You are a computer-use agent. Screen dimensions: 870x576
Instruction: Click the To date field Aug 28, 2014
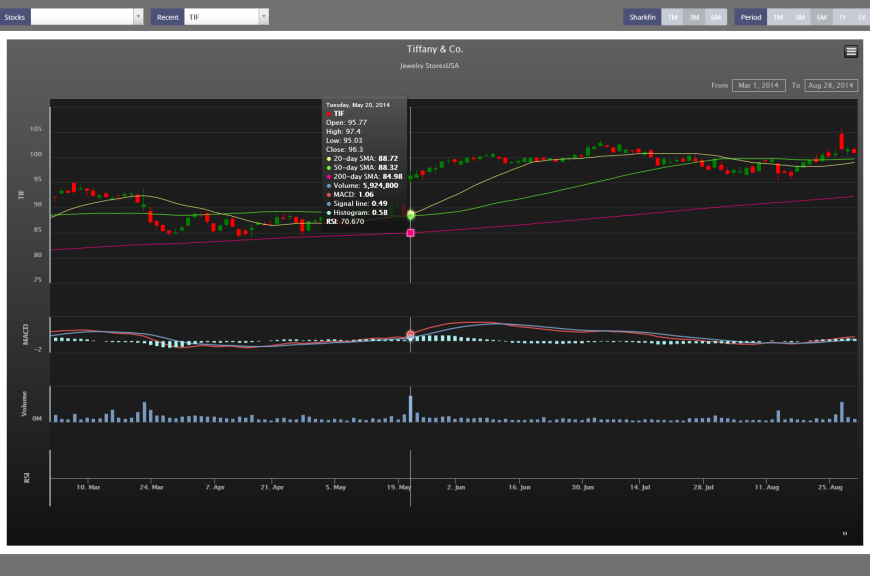[831, 86]
